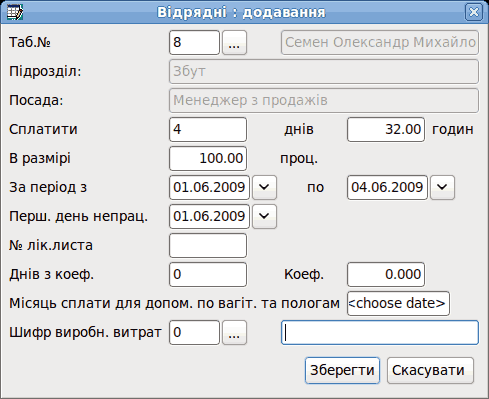Click the Шифр виробн. витрат code field
Screen dimensions: 489x399
click(x=194, y=332)
